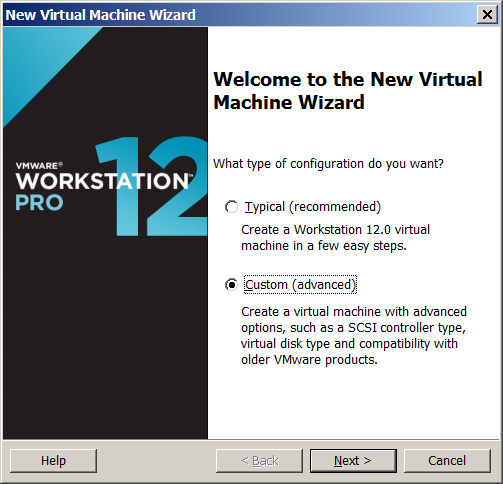This screenshot has height=484, width=503.
Task: Cancel the New Virtual Machine Wizard
Action: [x=447, y=461]
